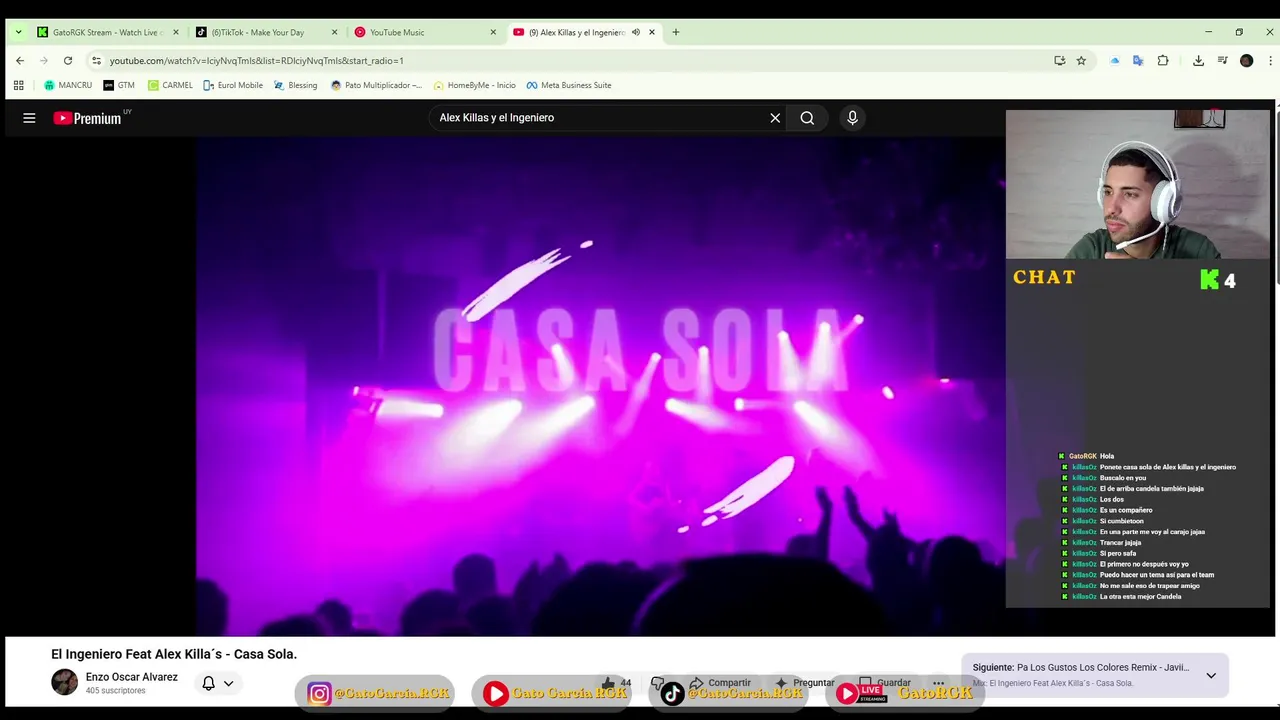The image size is (1280, 720).
Task: Click the Preguntar button
Action: (805, 683)
